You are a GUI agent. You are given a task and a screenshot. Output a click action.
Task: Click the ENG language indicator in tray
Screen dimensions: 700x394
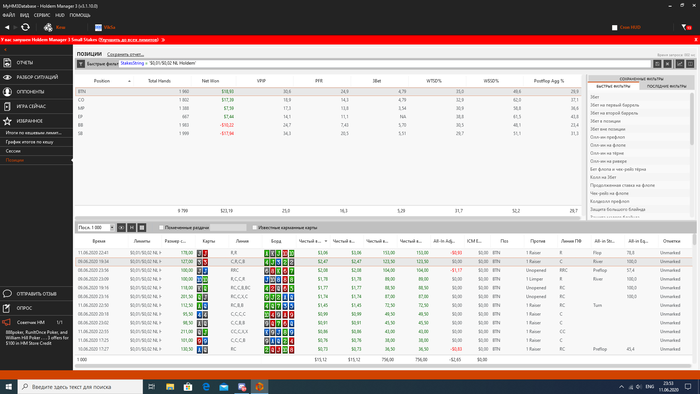(x=650, y=386)
